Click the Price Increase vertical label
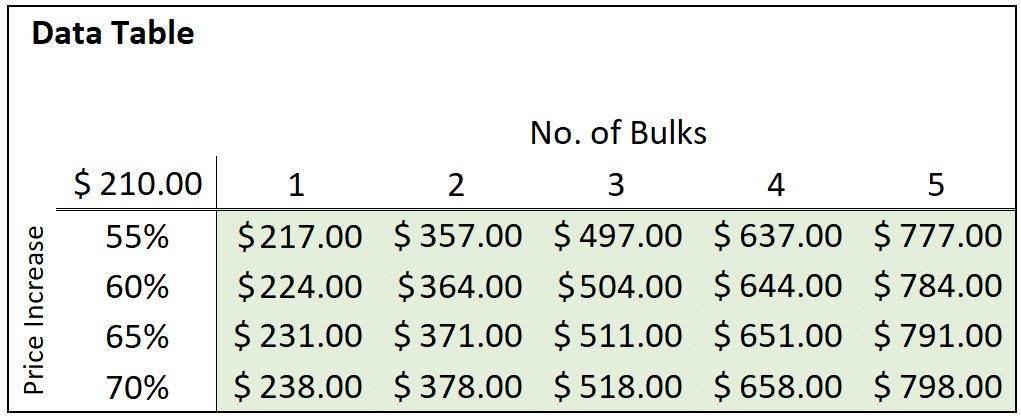 [35, 309]
